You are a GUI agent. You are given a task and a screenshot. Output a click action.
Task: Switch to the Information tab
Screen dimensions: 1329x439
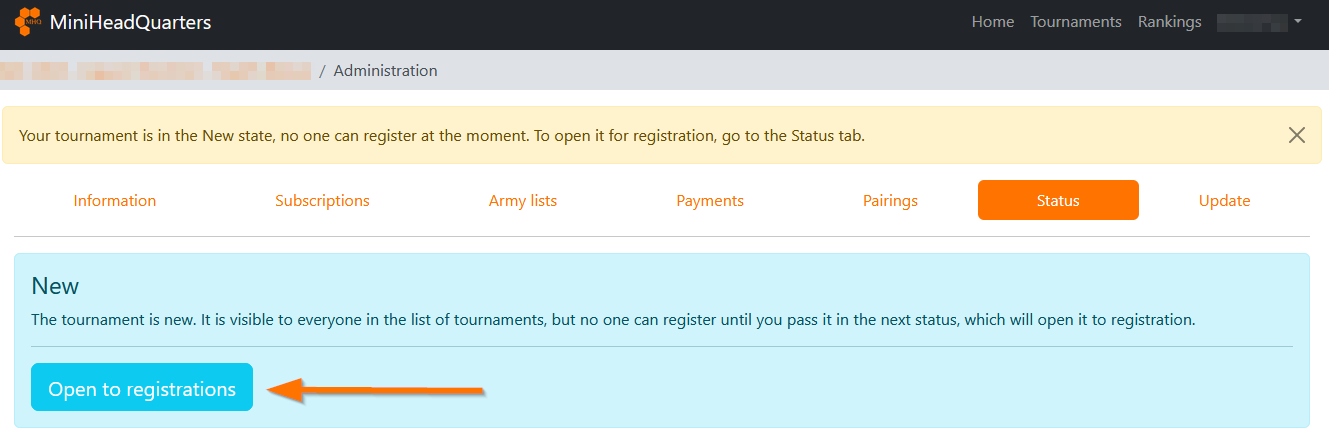pyautogui.click(x=115, y=200)
